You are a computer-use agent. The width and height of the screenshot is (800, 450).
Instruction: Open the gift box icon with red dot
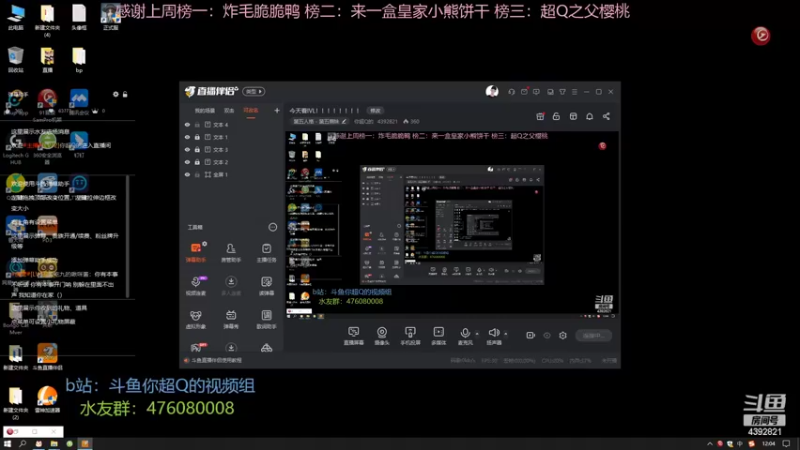tap(540, 116)
